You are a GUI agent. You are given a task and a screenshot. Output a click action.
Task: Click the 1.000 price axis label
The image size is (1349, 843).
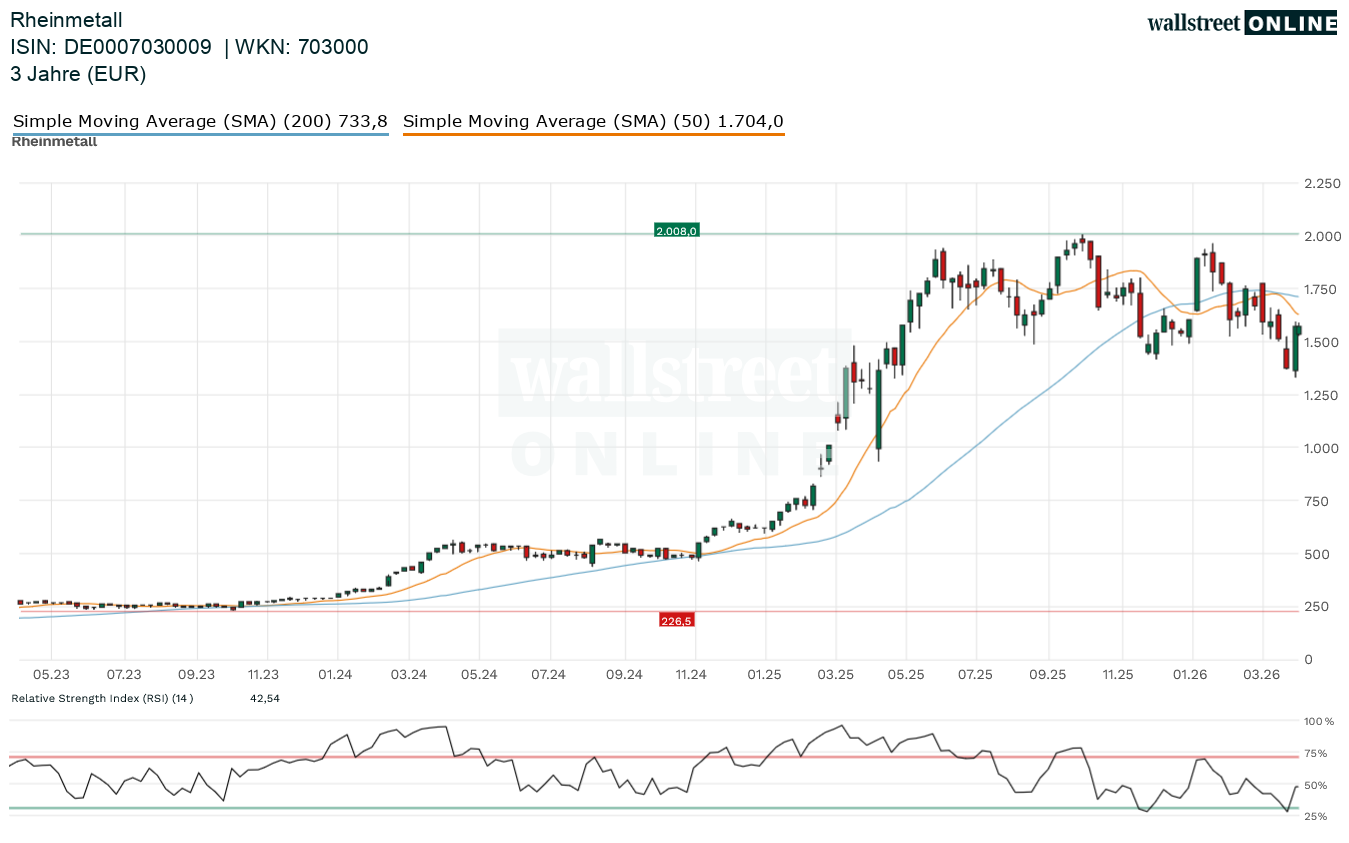coord(1321,448)
